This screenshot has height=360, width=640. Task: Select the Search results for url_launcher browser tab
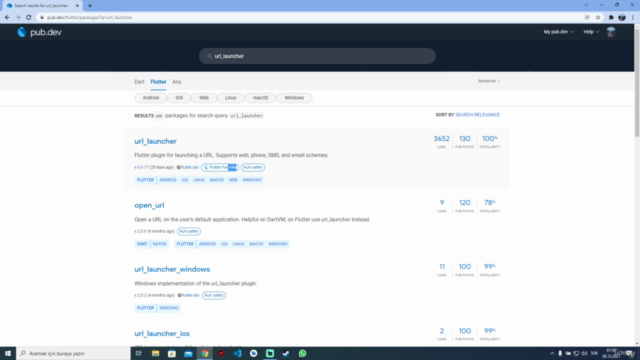click(x=41, y=6)
